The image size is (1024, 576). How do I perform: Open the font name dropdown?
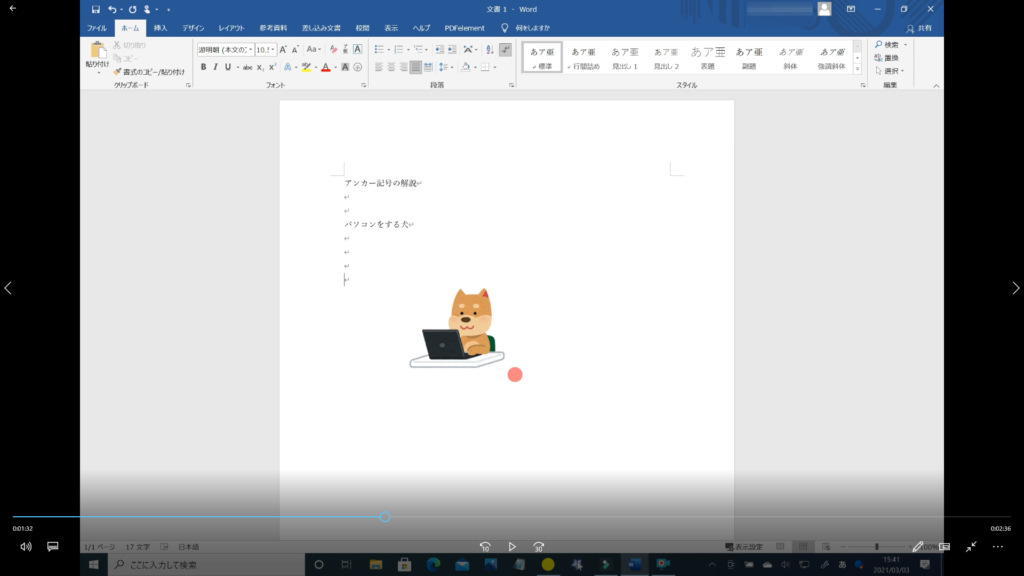point(248,49)
